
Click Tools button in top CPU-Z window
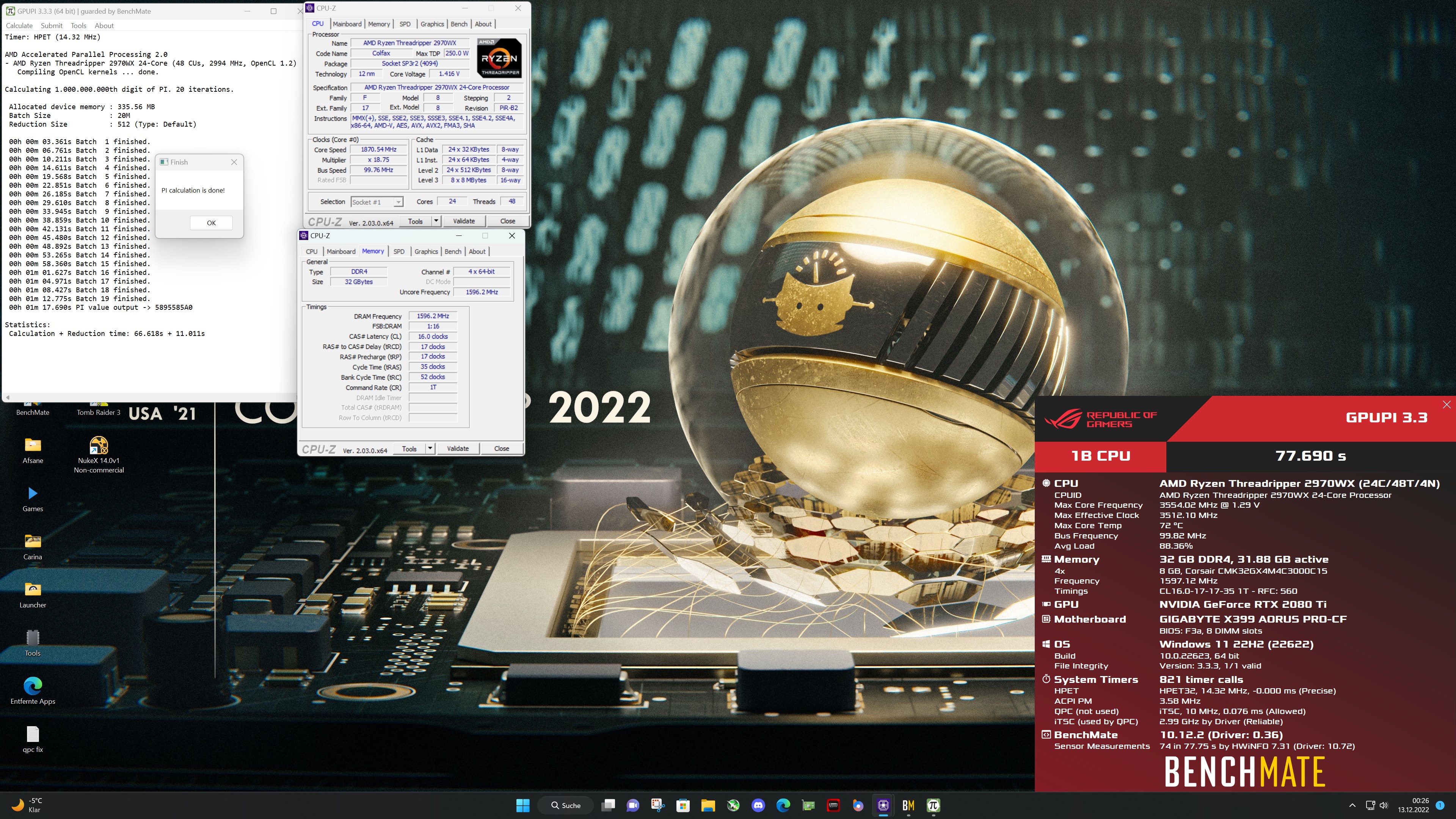[x=415, y=221]
